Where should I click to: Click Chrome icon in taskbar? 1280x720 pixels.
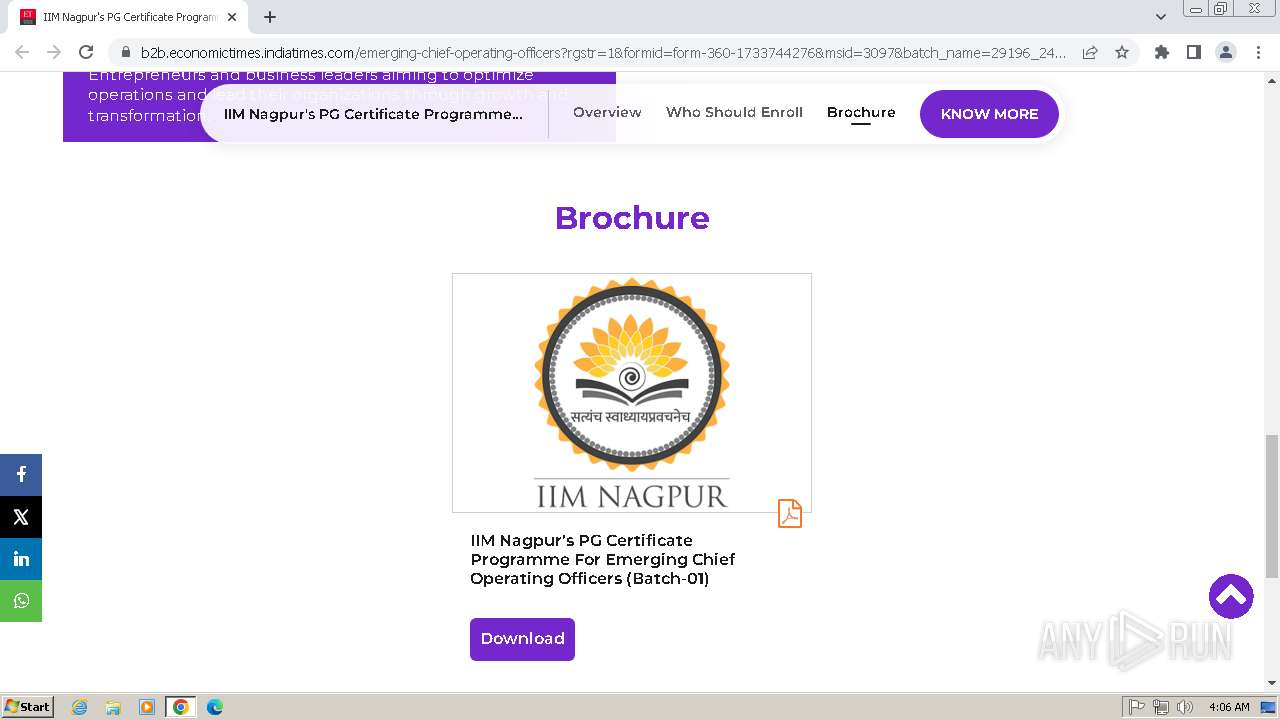pos(181,707)
